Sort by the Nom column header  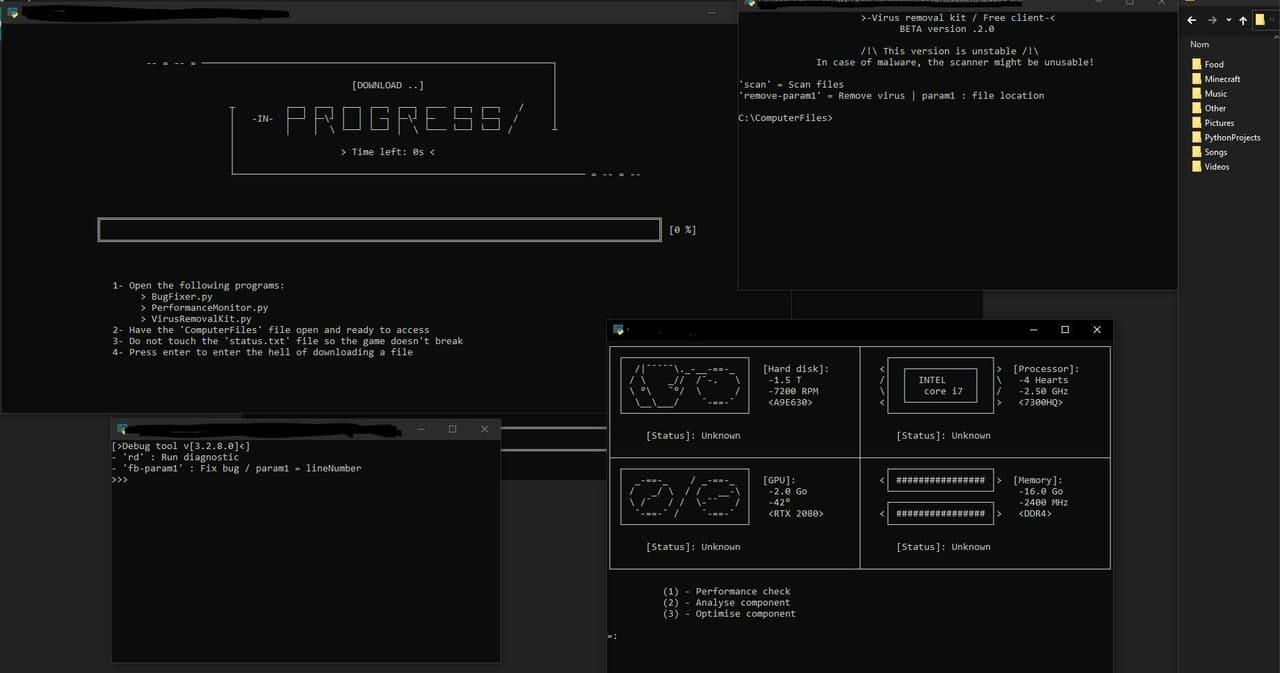point(1199,44)
